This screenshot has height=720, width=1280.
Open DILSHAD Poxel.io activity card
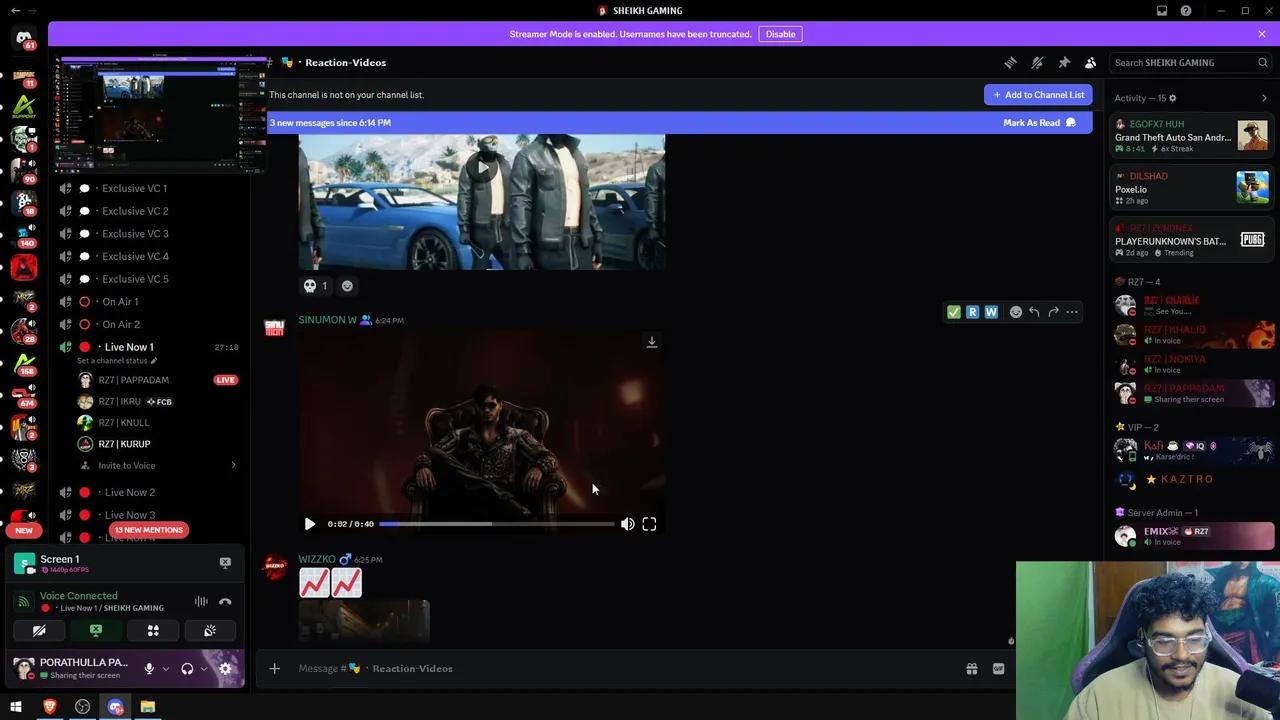pyautogui.click(x=1191, y=188)
